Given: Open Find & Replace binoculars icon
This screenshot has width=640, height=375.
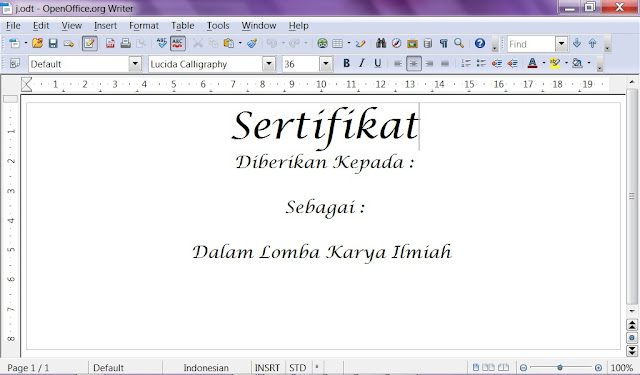Looking at the screenshot, I should 381,43.
